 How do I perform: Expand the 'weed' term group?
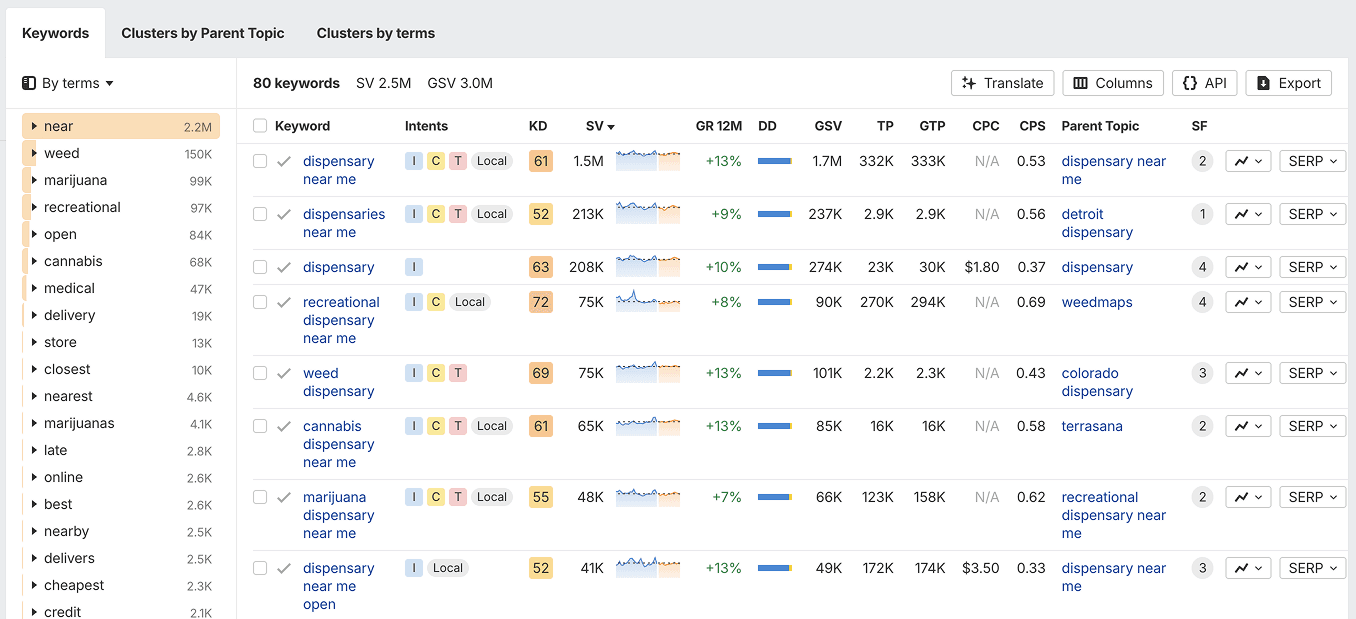click(34, 154)
